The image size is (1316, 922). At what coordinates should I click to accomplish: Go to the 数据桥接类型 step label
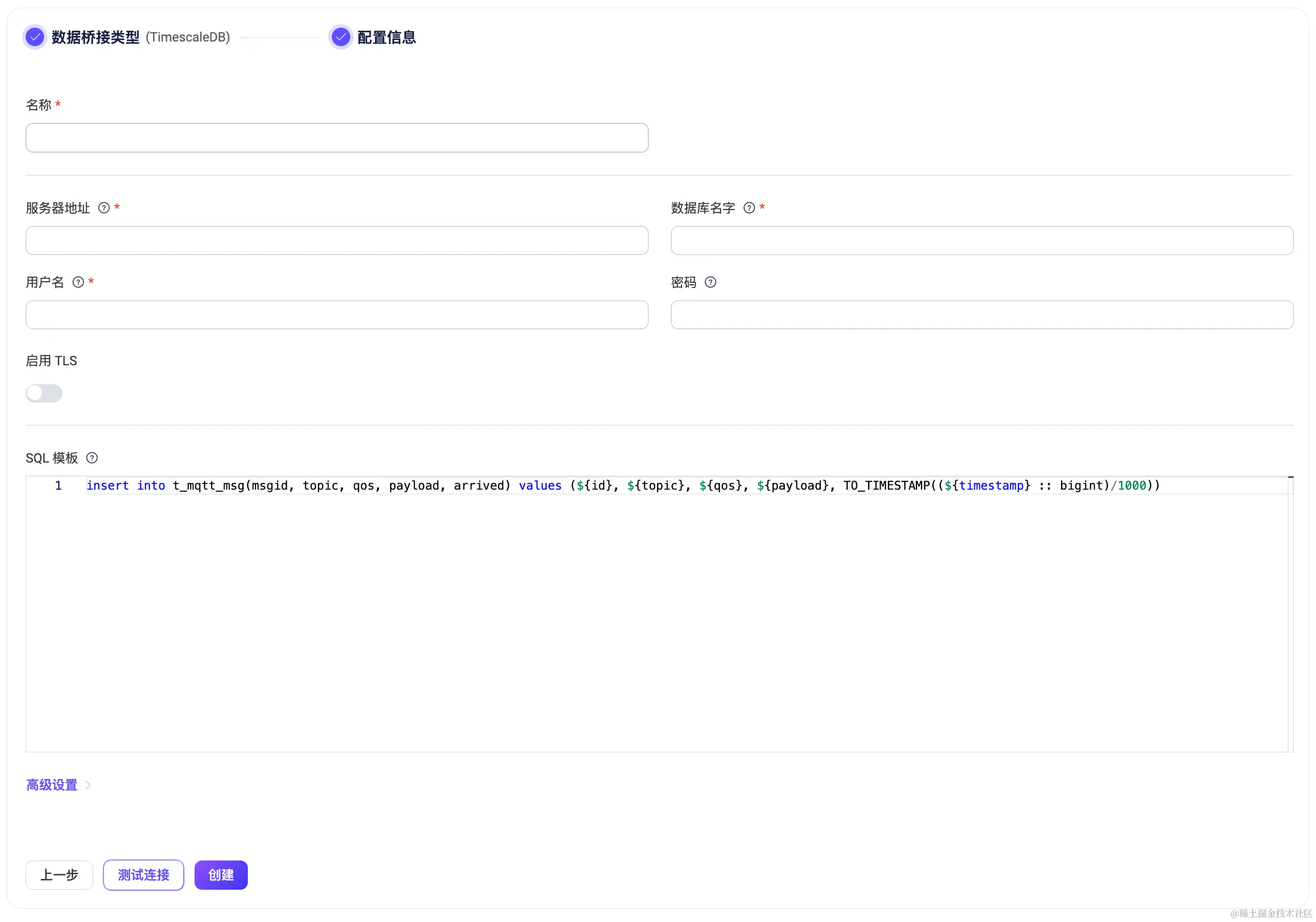click(95, 37)
